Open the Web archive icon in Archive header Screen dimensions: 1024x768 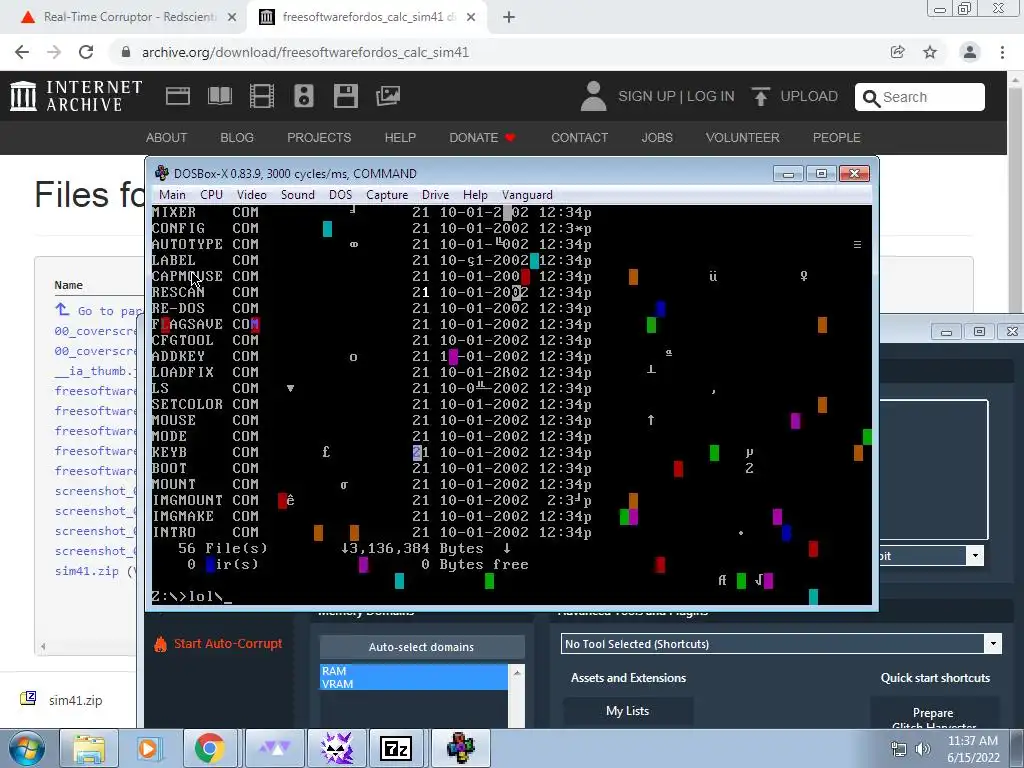(178, 96)
